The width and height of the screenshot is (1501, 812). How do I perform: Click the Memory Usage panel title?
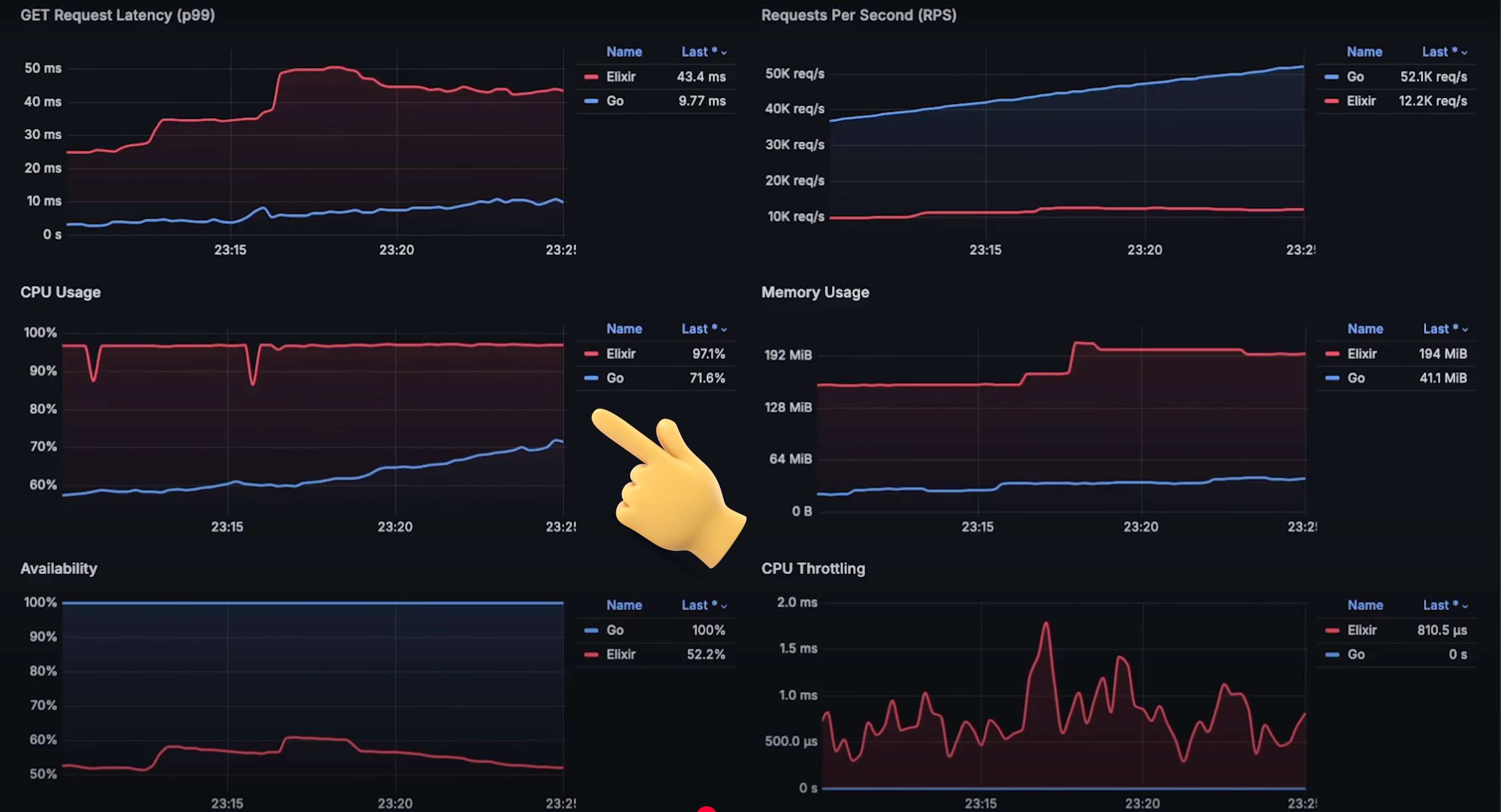tap(814, 292)
